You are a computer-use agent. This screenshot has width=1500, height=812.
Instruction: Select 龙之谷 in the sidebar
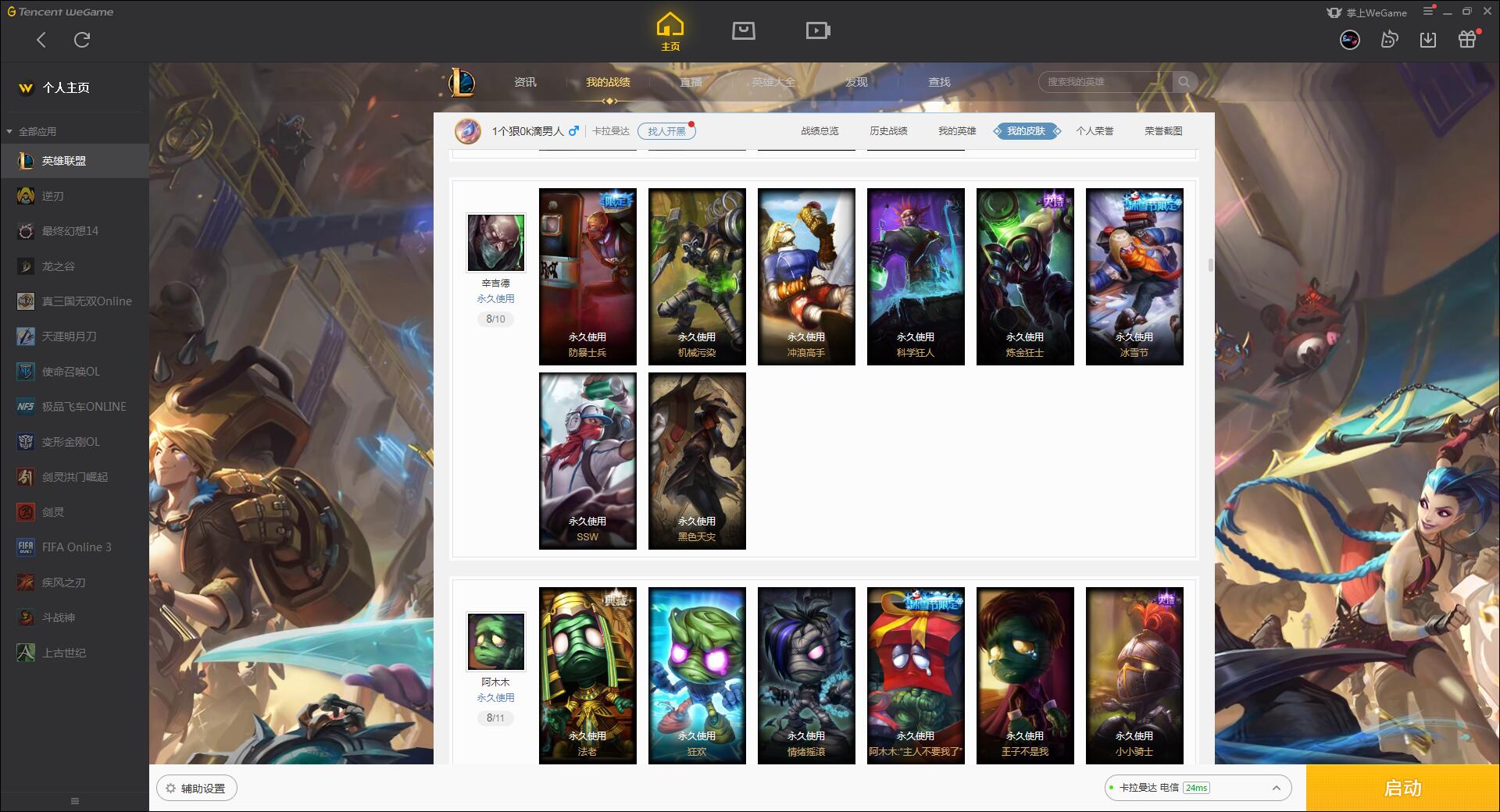(74, 266)
